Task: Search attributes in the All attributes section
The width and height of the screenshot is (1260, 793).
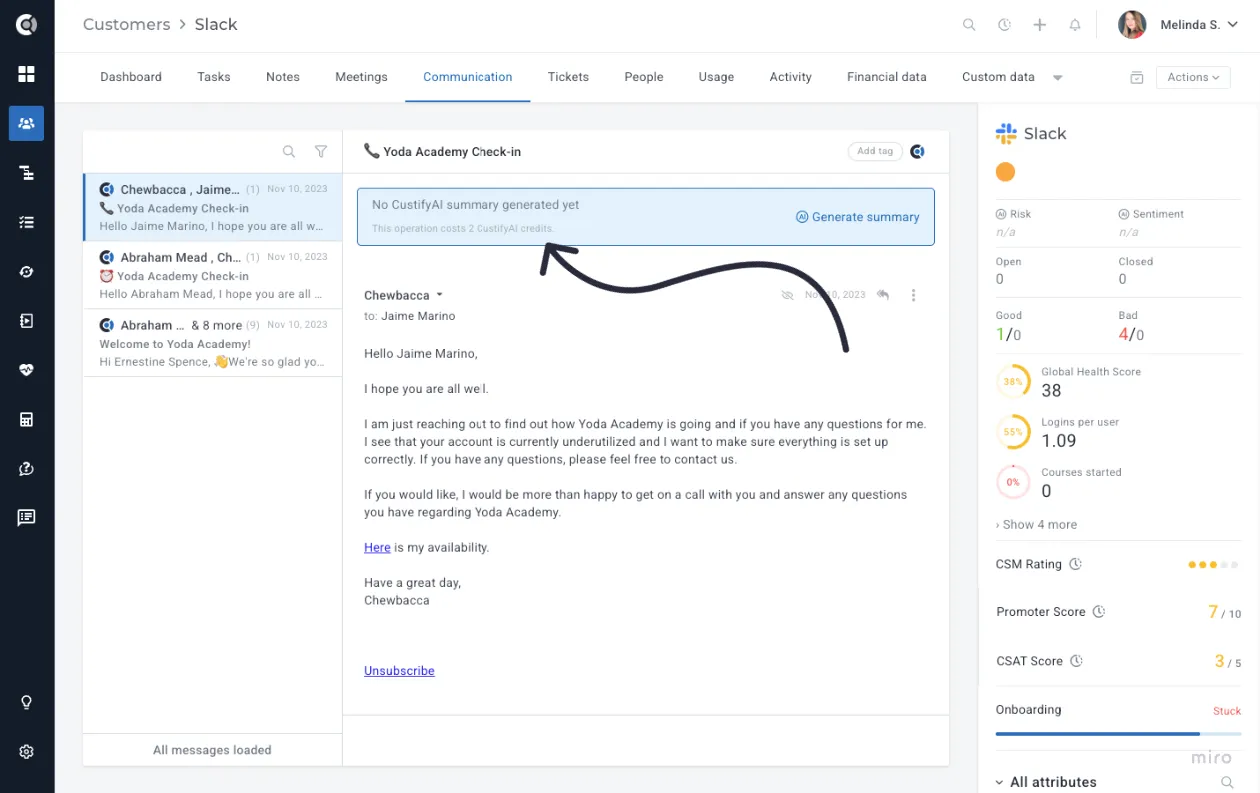Action: pyautogui.click(x=1227, y=782)
